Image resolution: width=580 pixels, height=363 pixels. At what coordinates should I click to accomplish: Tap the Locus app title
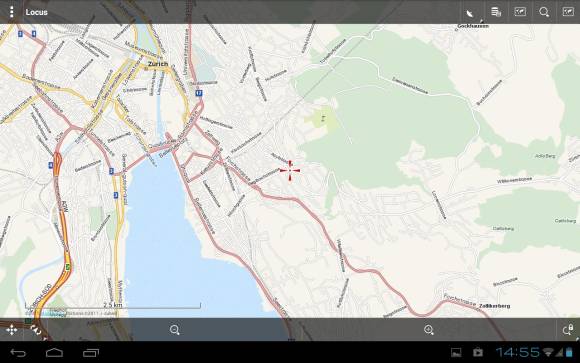coord(36,12)
